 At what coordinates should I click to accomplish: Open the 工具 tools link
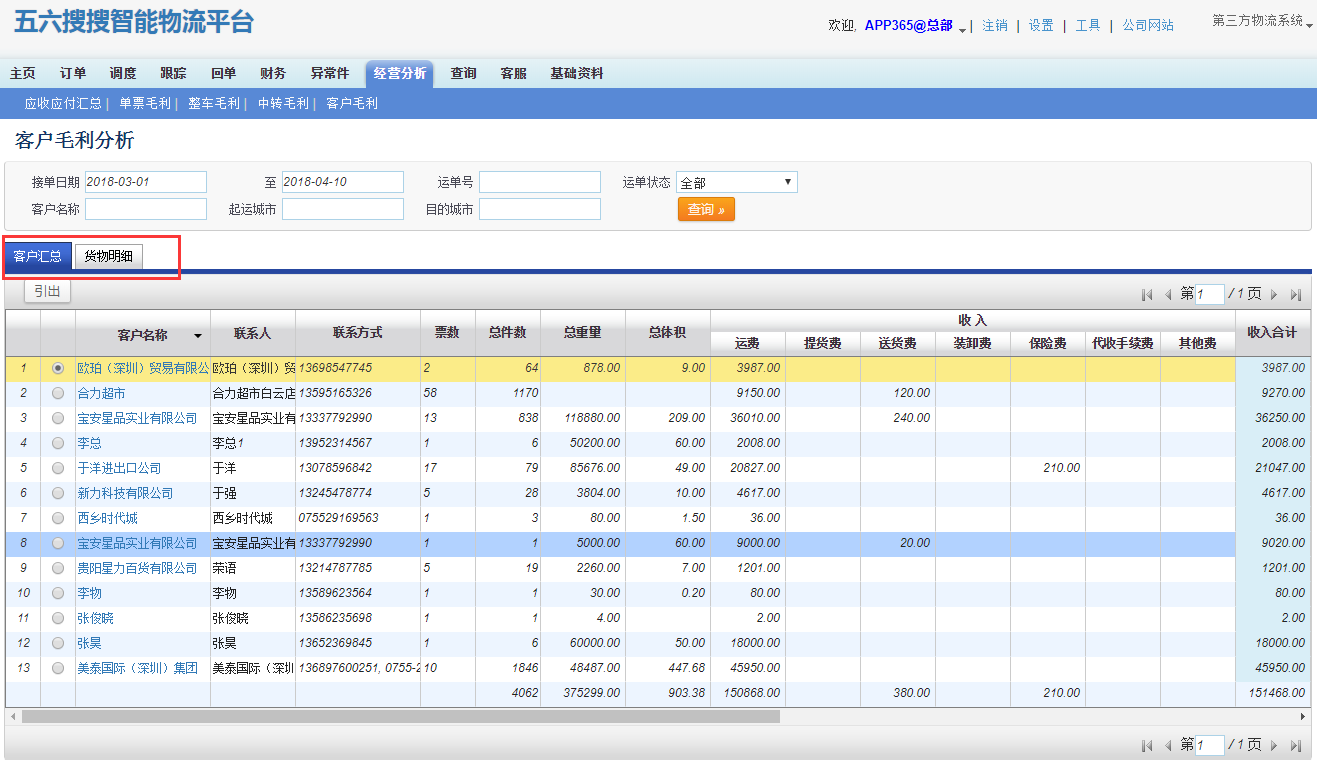pos(1088,25)
